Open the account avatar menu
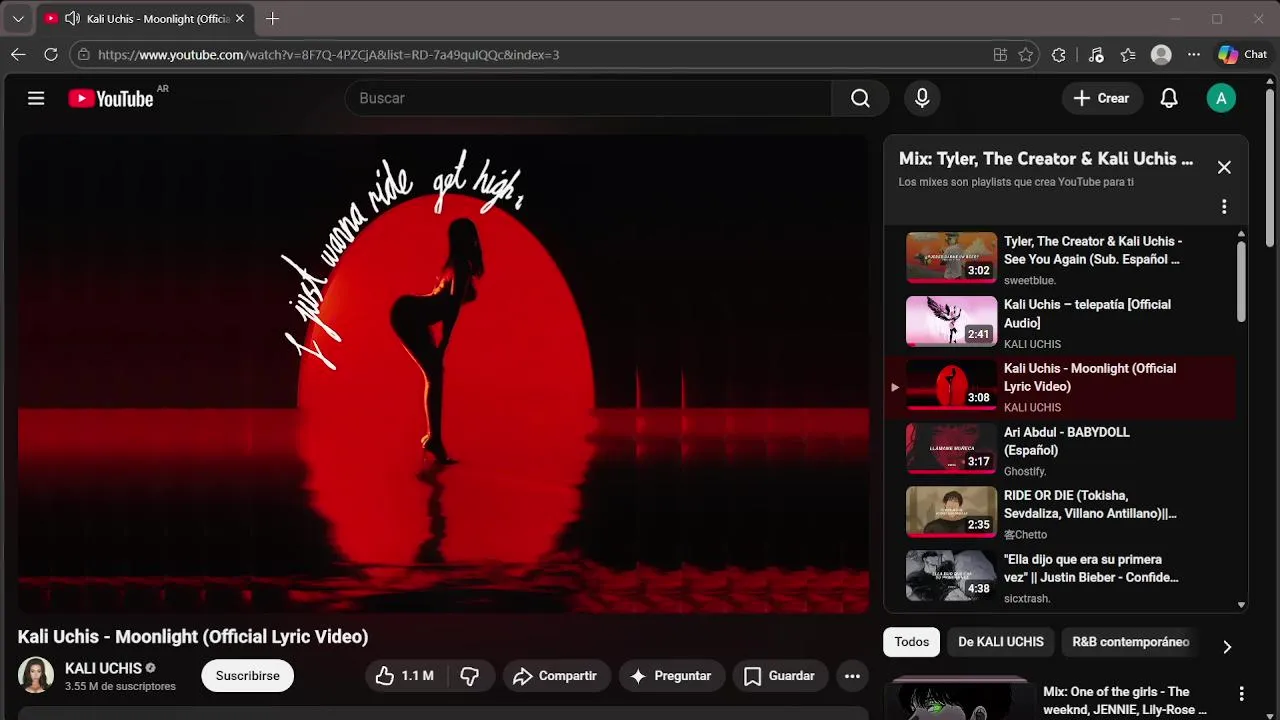The image size is (1280, 720). coord(1221,98)
